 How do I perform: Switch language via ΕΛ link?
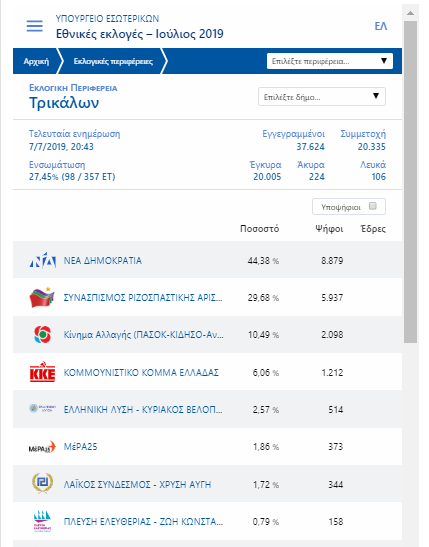pos(381,26)
